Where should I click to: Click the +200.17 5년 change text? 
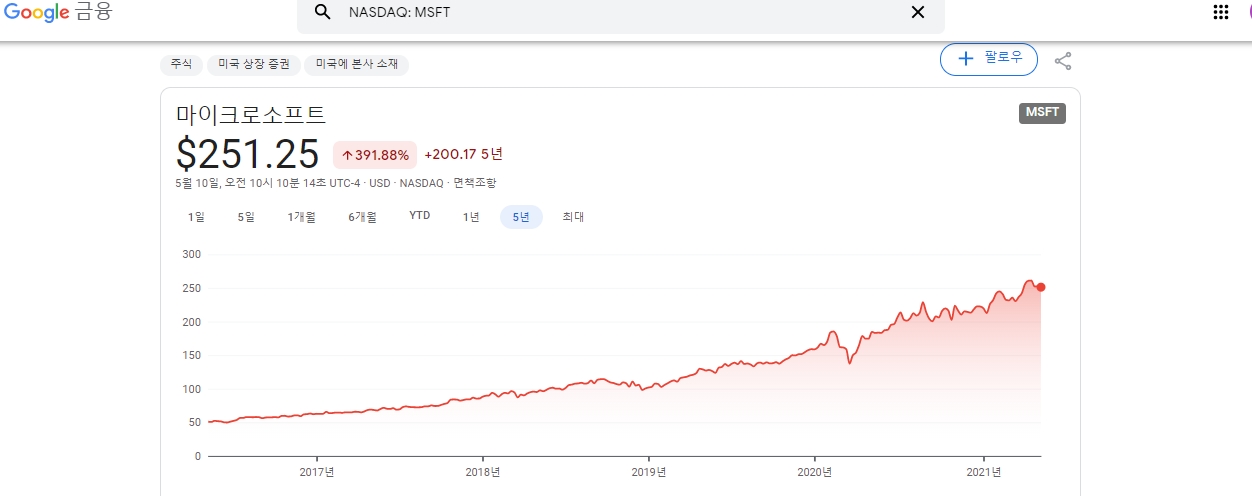tap(463, 154)
